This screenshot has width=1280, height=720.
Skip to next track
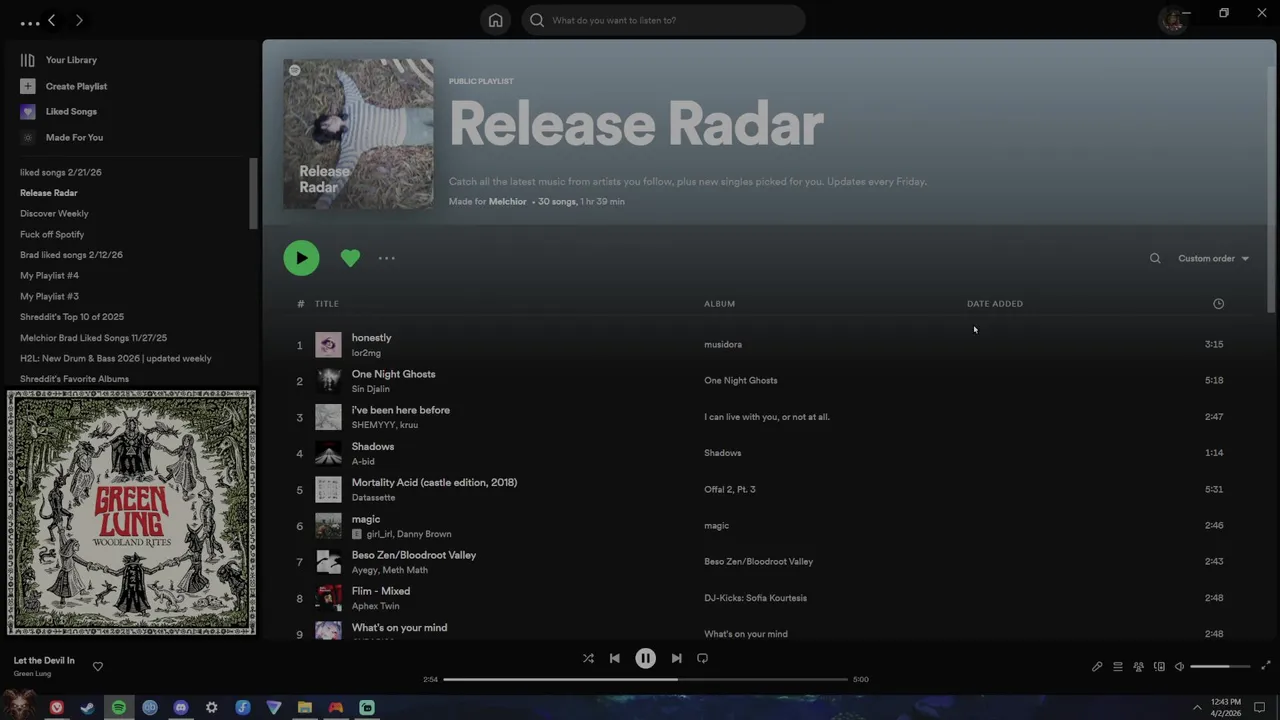[676, 658]
